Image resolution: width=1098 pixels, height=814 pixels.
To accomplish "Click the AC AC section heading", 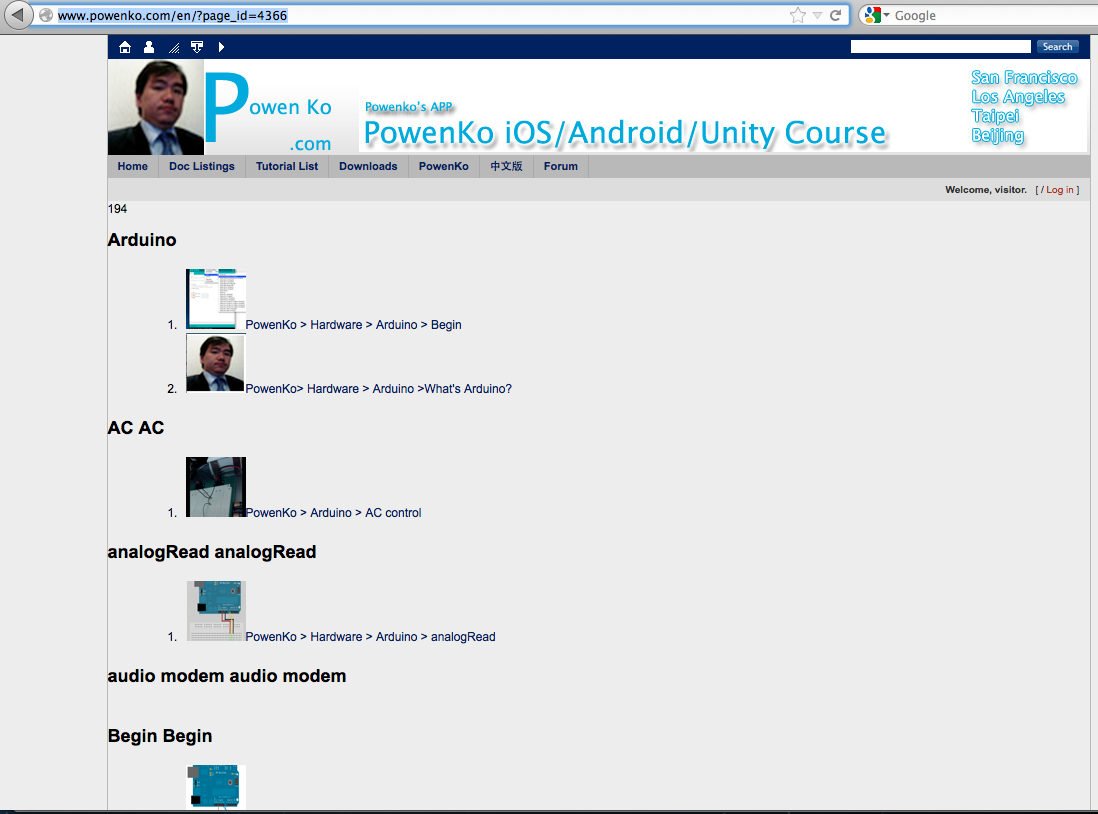I will [x=136, y=427].
